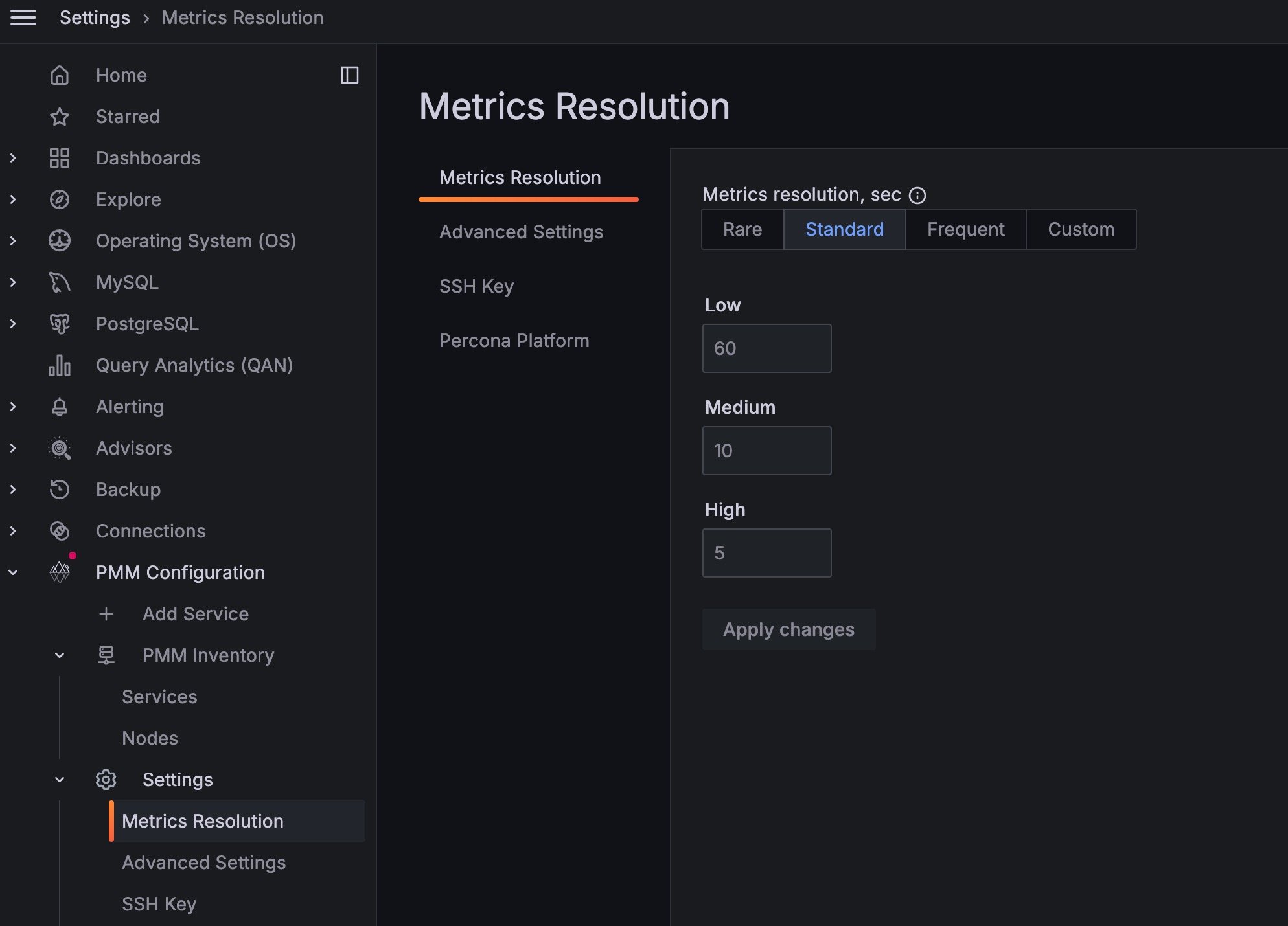Collapse the PMM Inventory subtree
Viewport: 1288px width, 926px height.
coord(60,655)
